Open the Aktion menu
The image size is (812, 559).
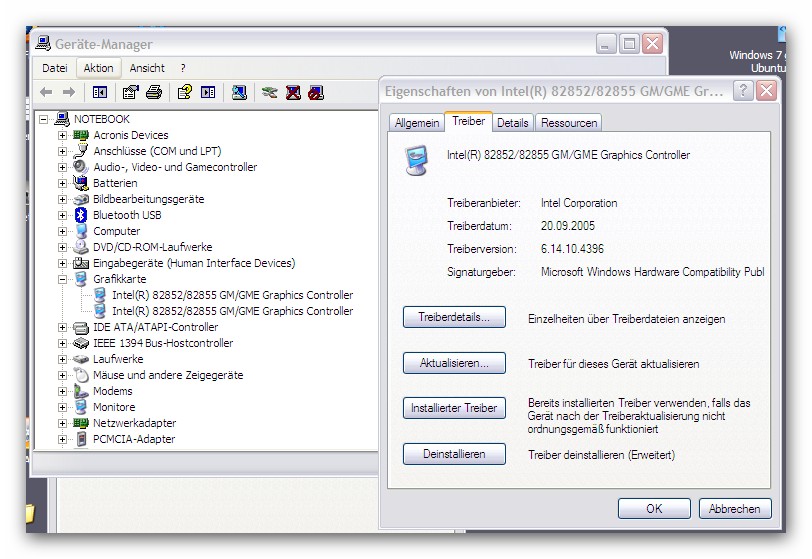(x=98, y=68)
